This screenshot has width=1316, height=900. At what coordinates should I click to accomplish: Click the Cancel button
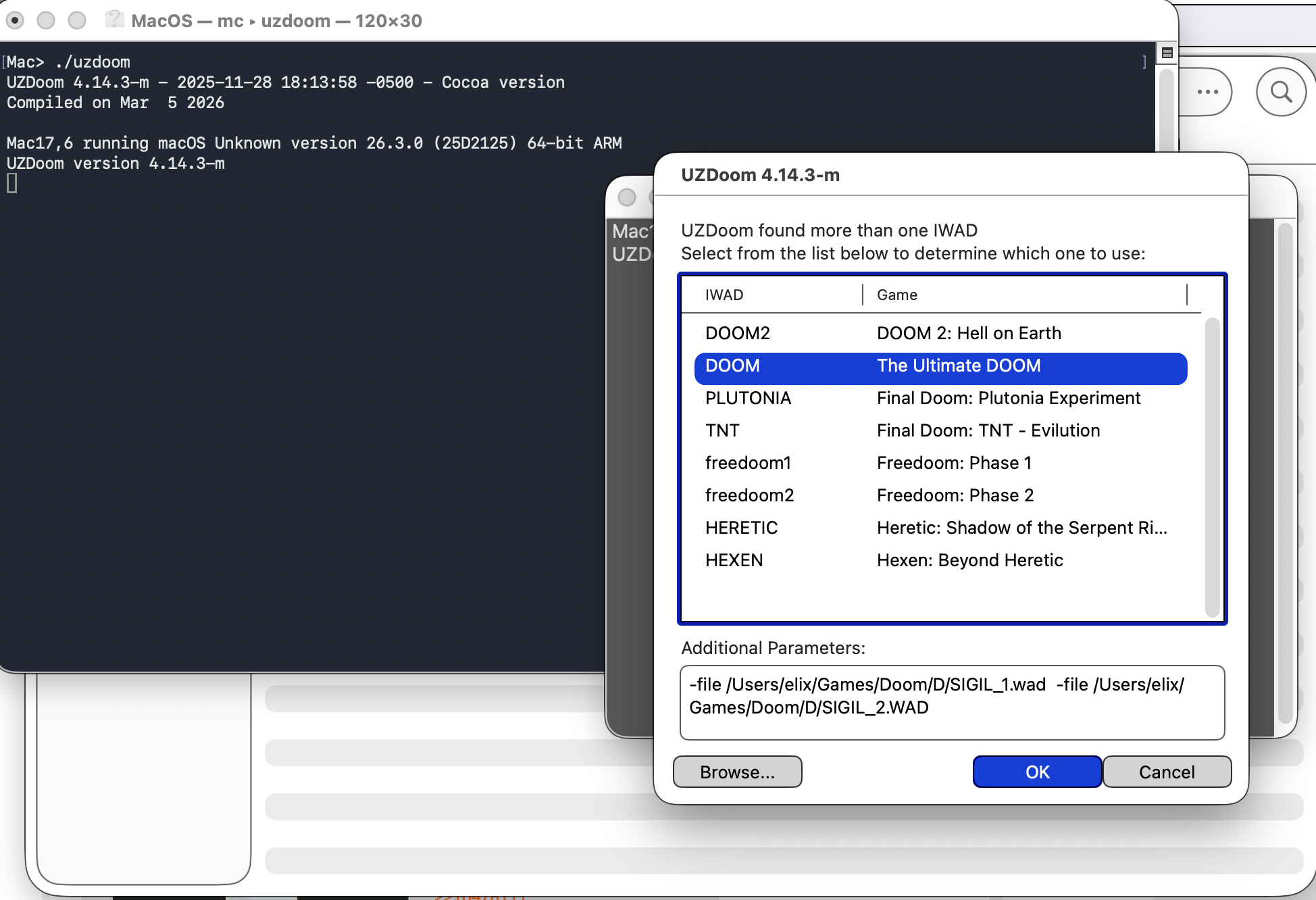pyautogui.click(x=1167, y=772)
